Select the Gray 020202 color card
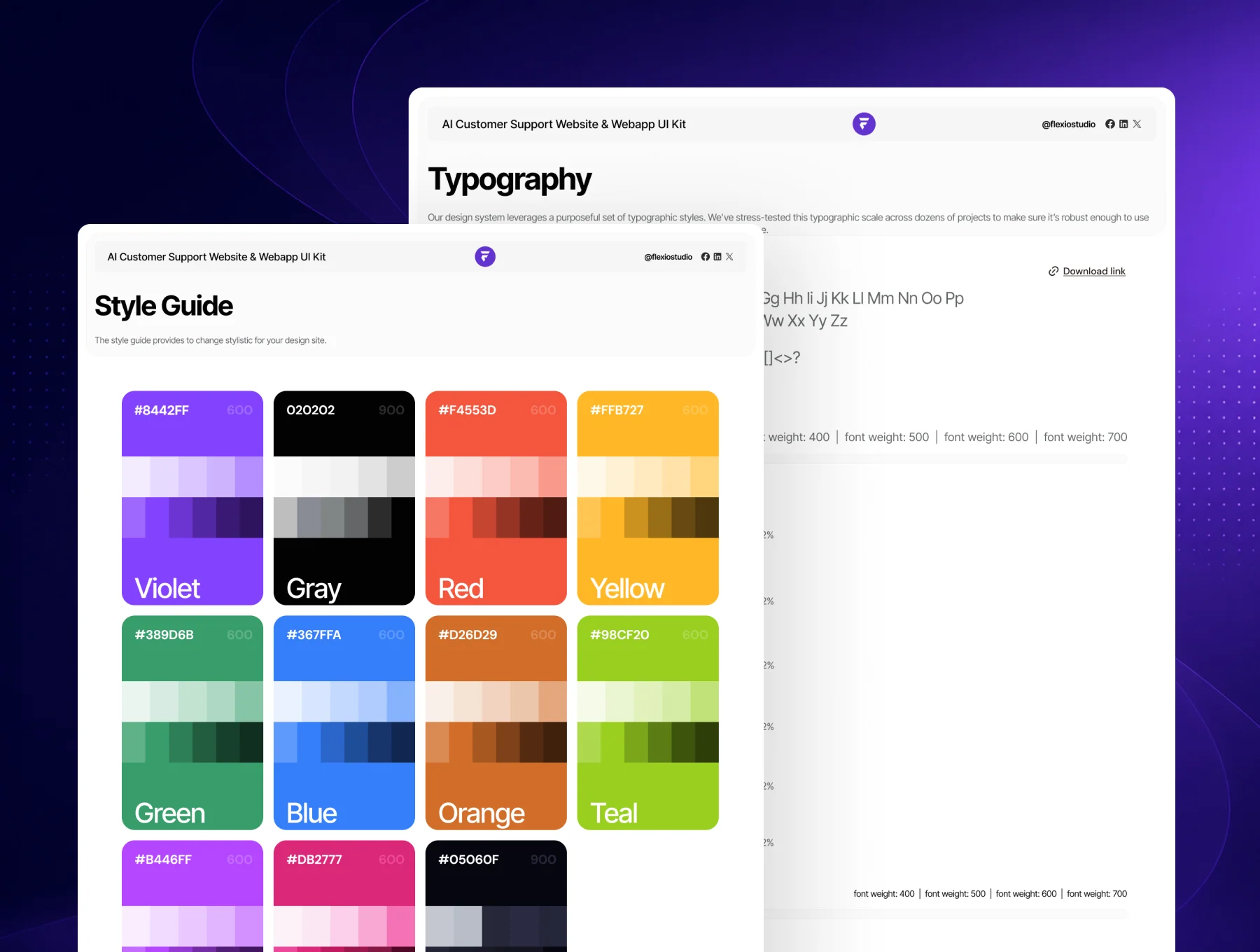The image size is (1260, 952). point(344,498)
